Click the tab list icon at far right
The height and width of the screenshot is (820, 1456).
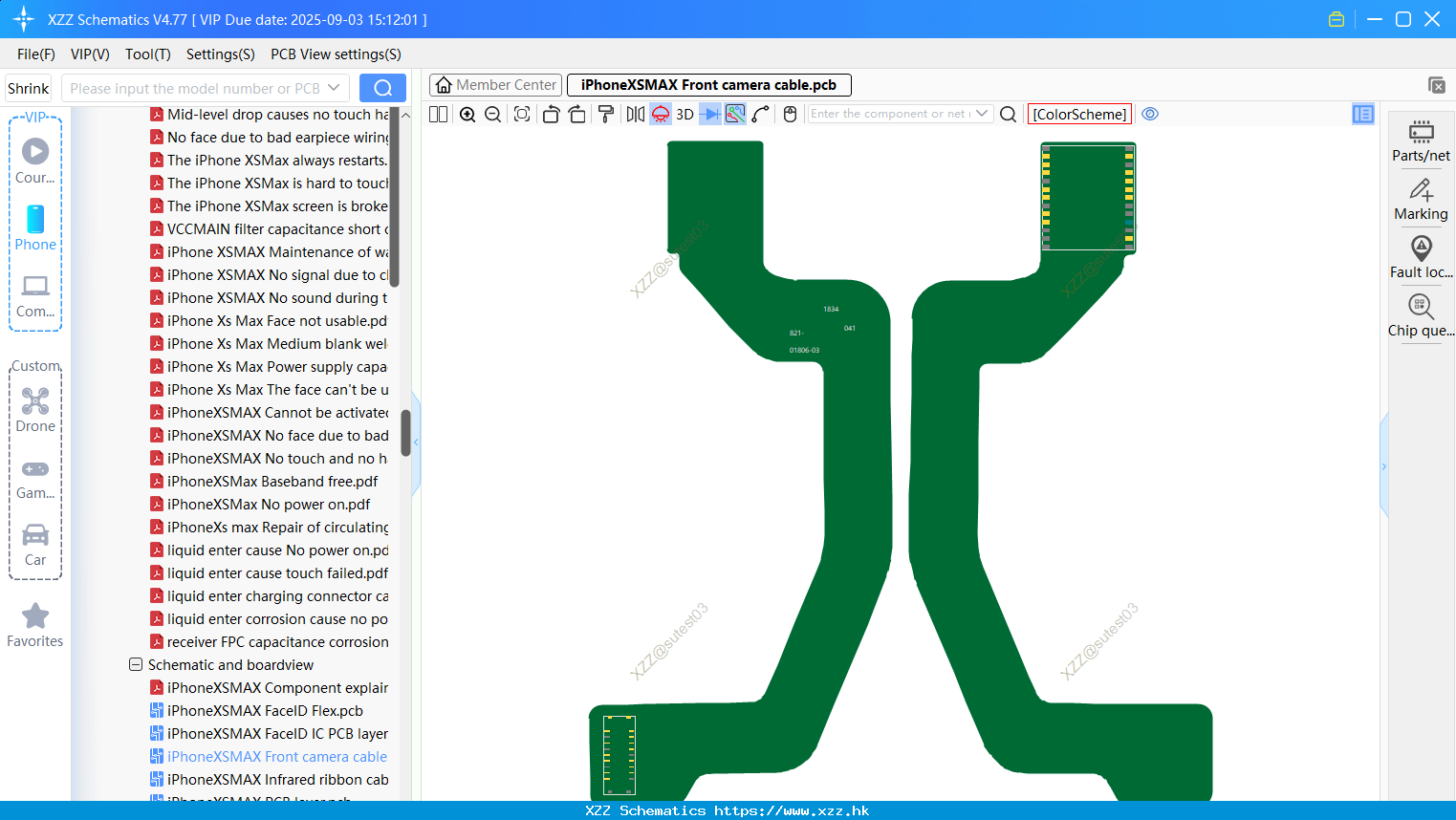[1436, 85]
